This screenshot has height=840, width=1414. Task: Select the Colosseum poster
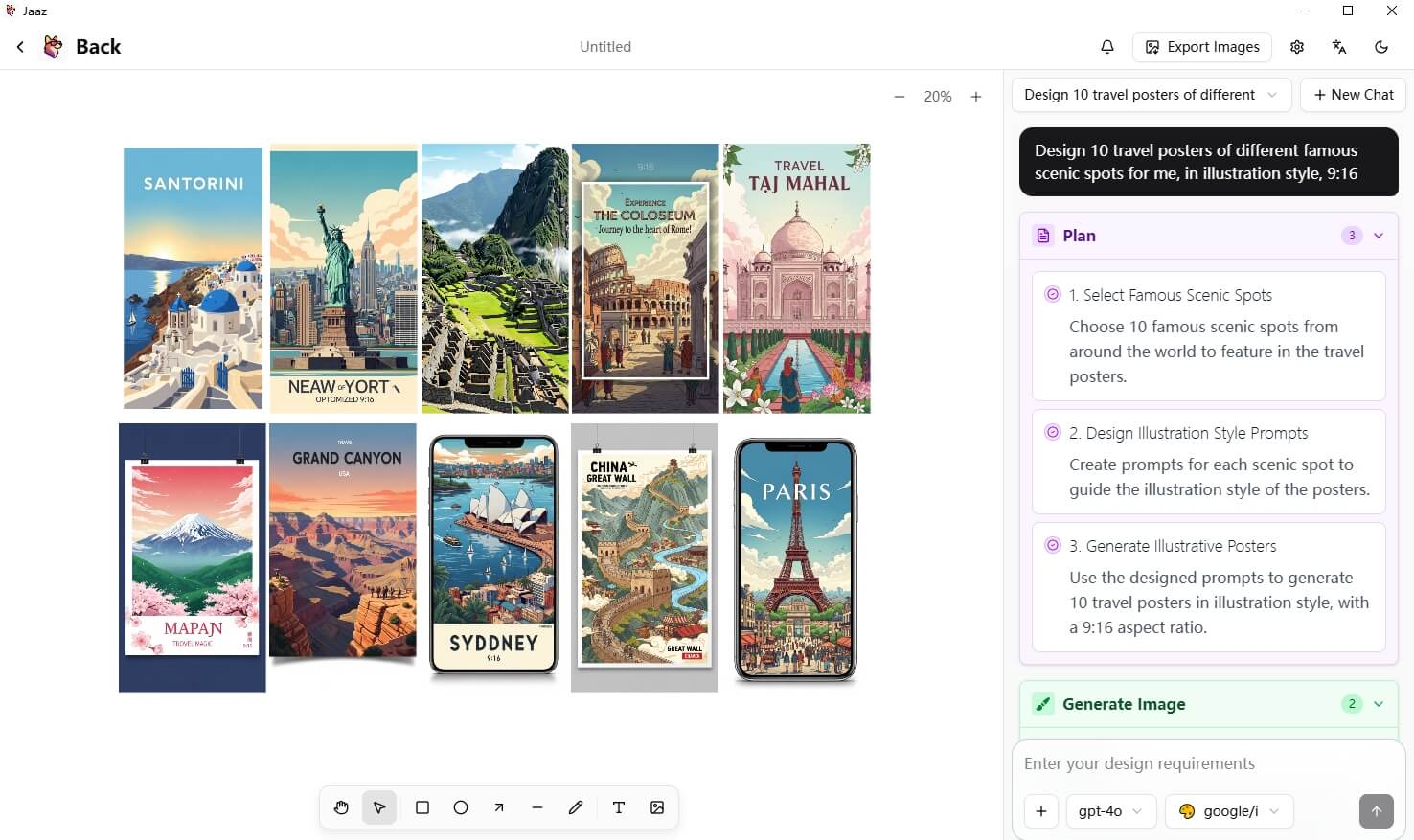pos(645,279)
